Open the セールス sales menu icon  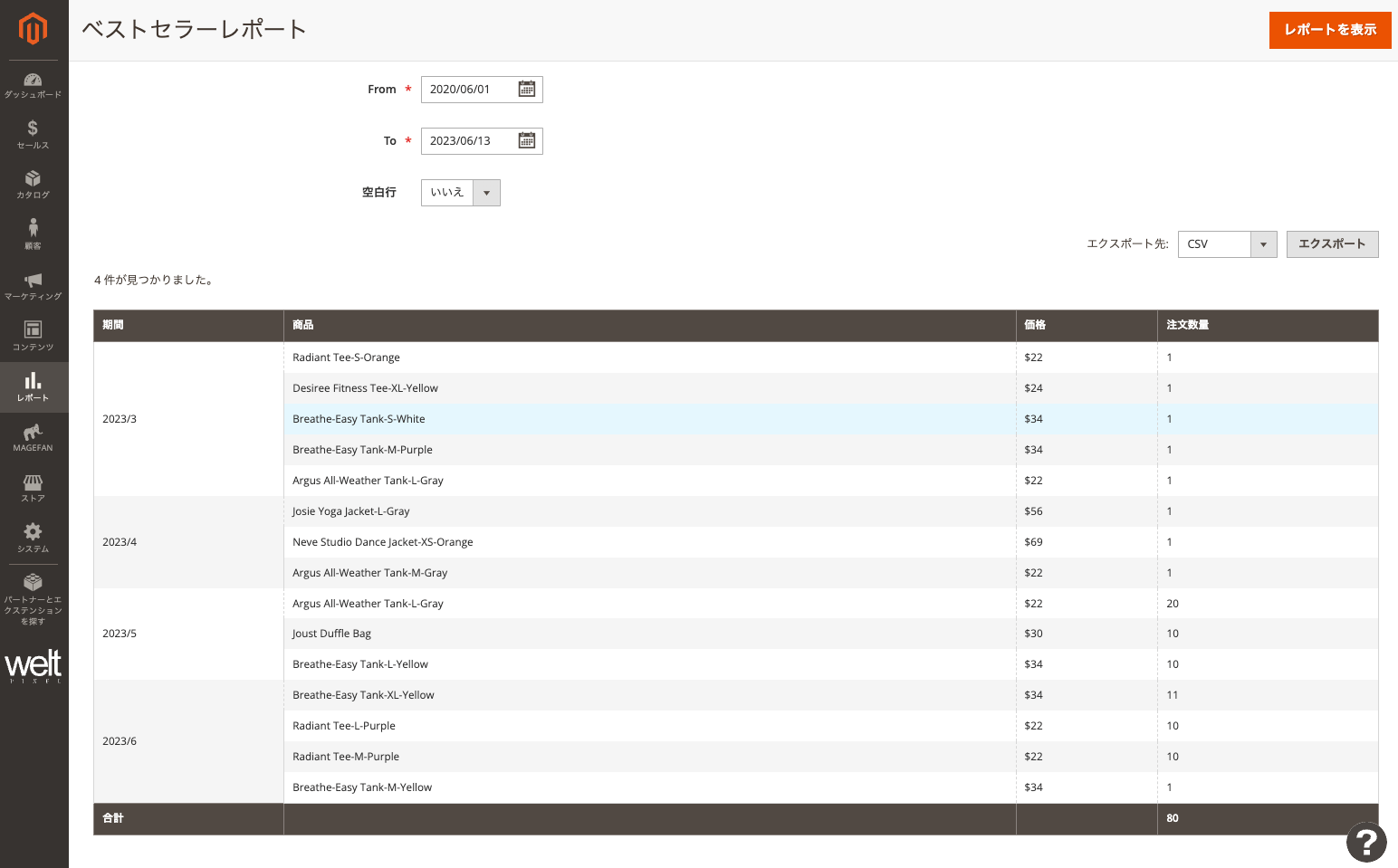[x=33, y=129]
